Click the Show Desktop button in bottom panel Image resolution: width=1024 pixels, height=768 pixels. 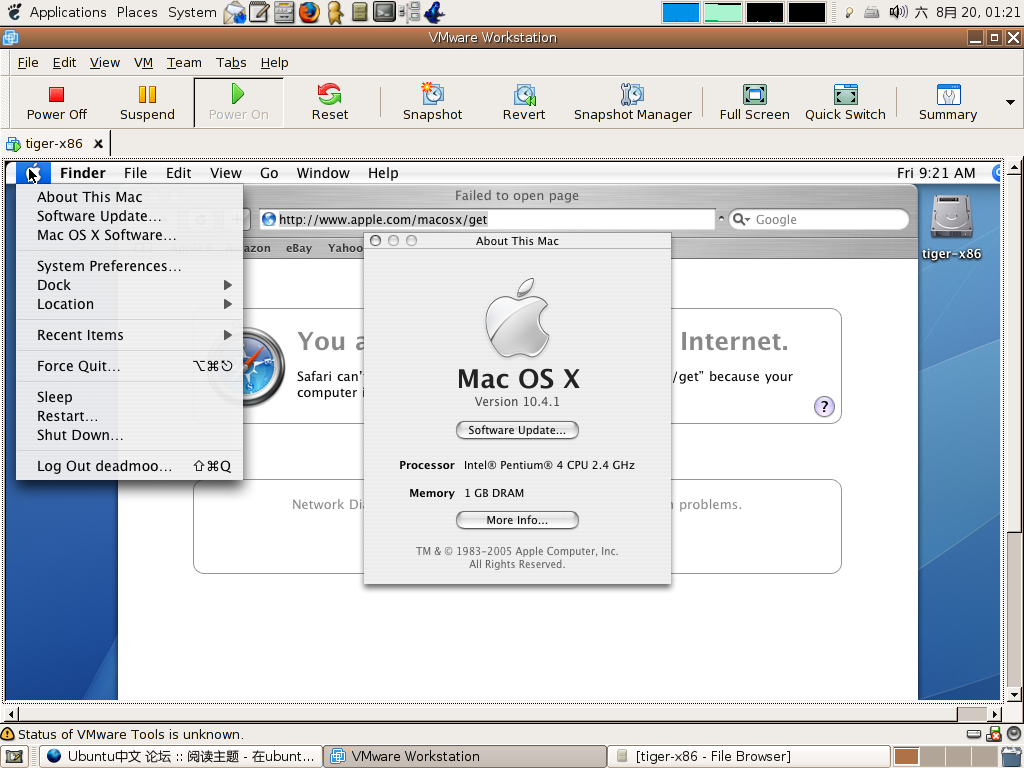click(14, 756)
